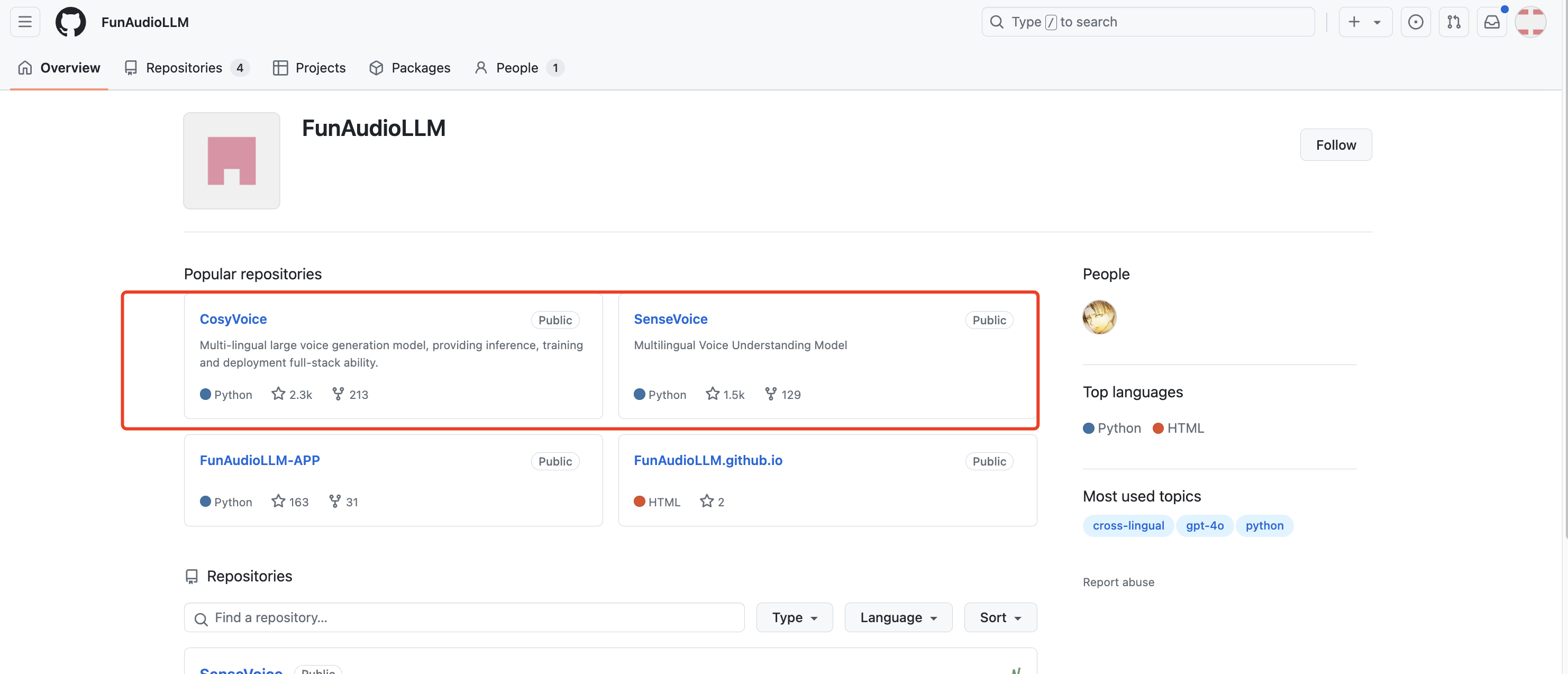Image resolution: width=1568 pixels, height=674 pixels.
Task: Open the hamburger navigation menu
Action: 25,22
